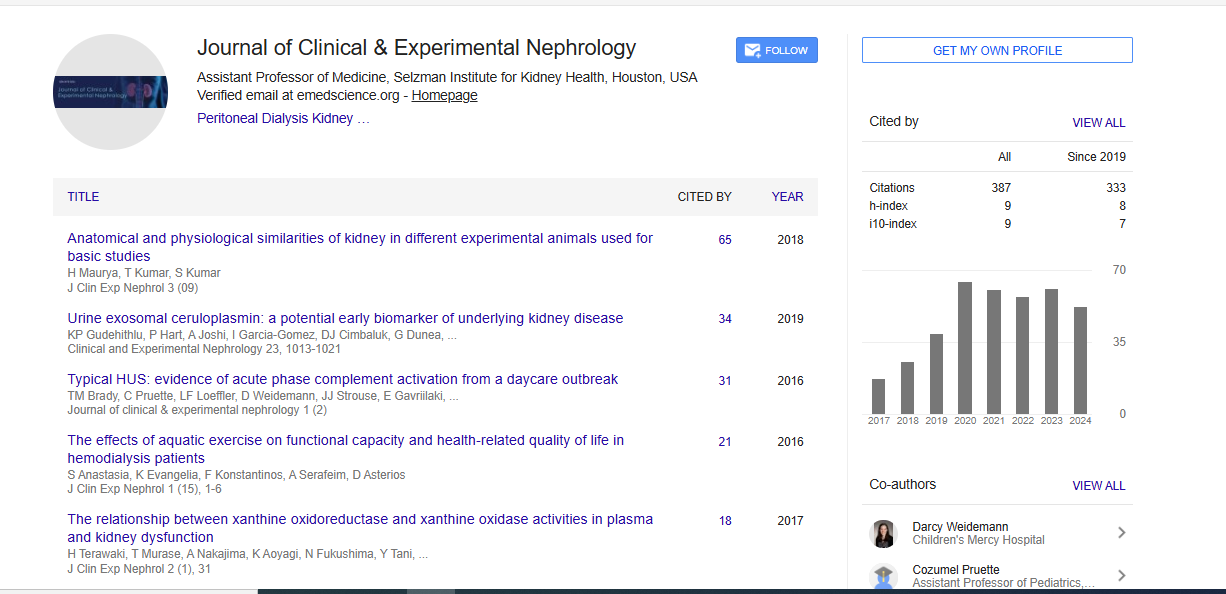The width and height of the screenshot is (1226, 594).
Task: Expand Cozumel Pruette co-author chevron arrow
Action: (x=1121, y=576)
